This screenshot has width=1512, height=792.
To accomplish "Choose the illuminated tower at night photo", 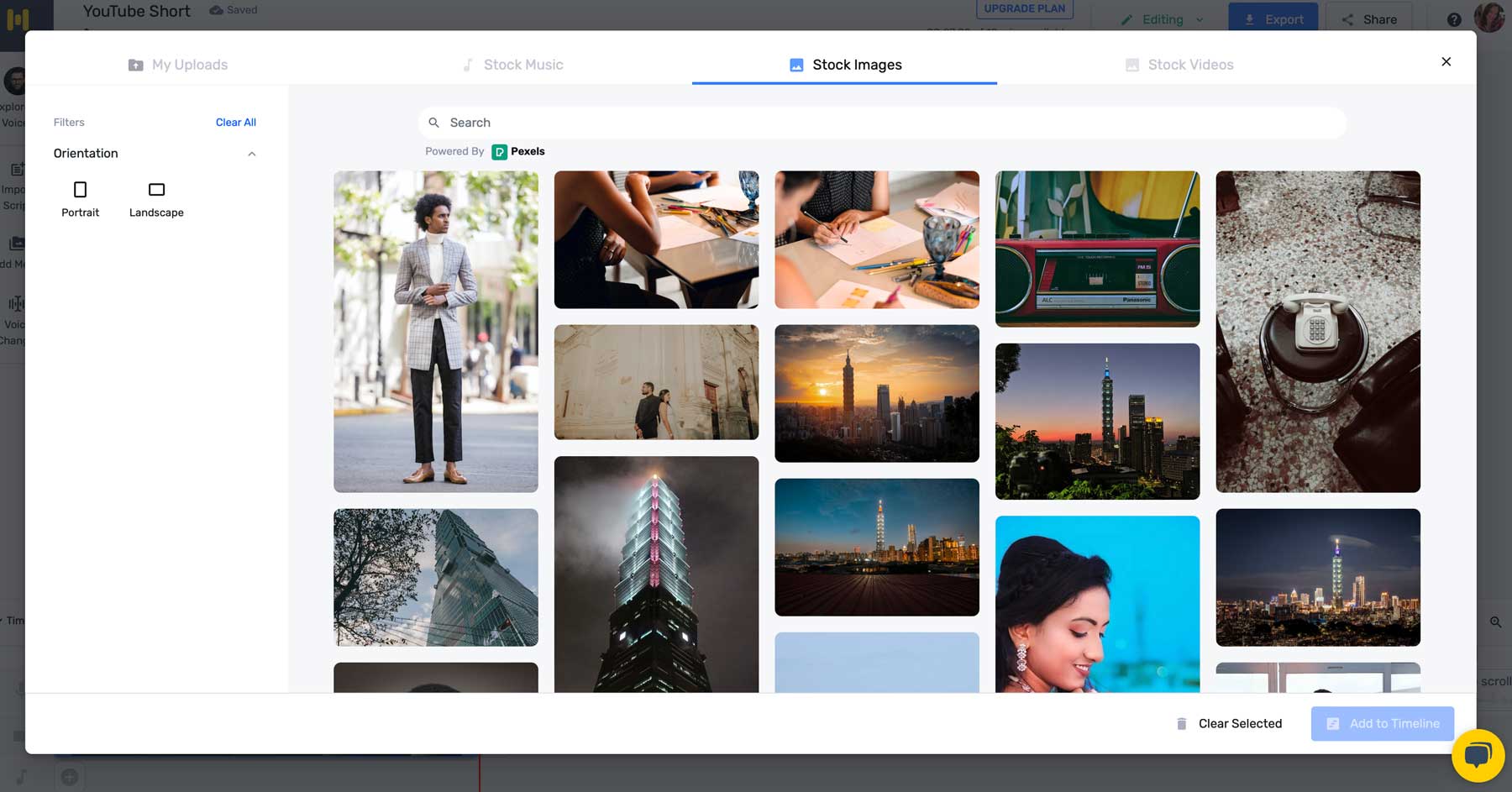I will tap(656, 574).
